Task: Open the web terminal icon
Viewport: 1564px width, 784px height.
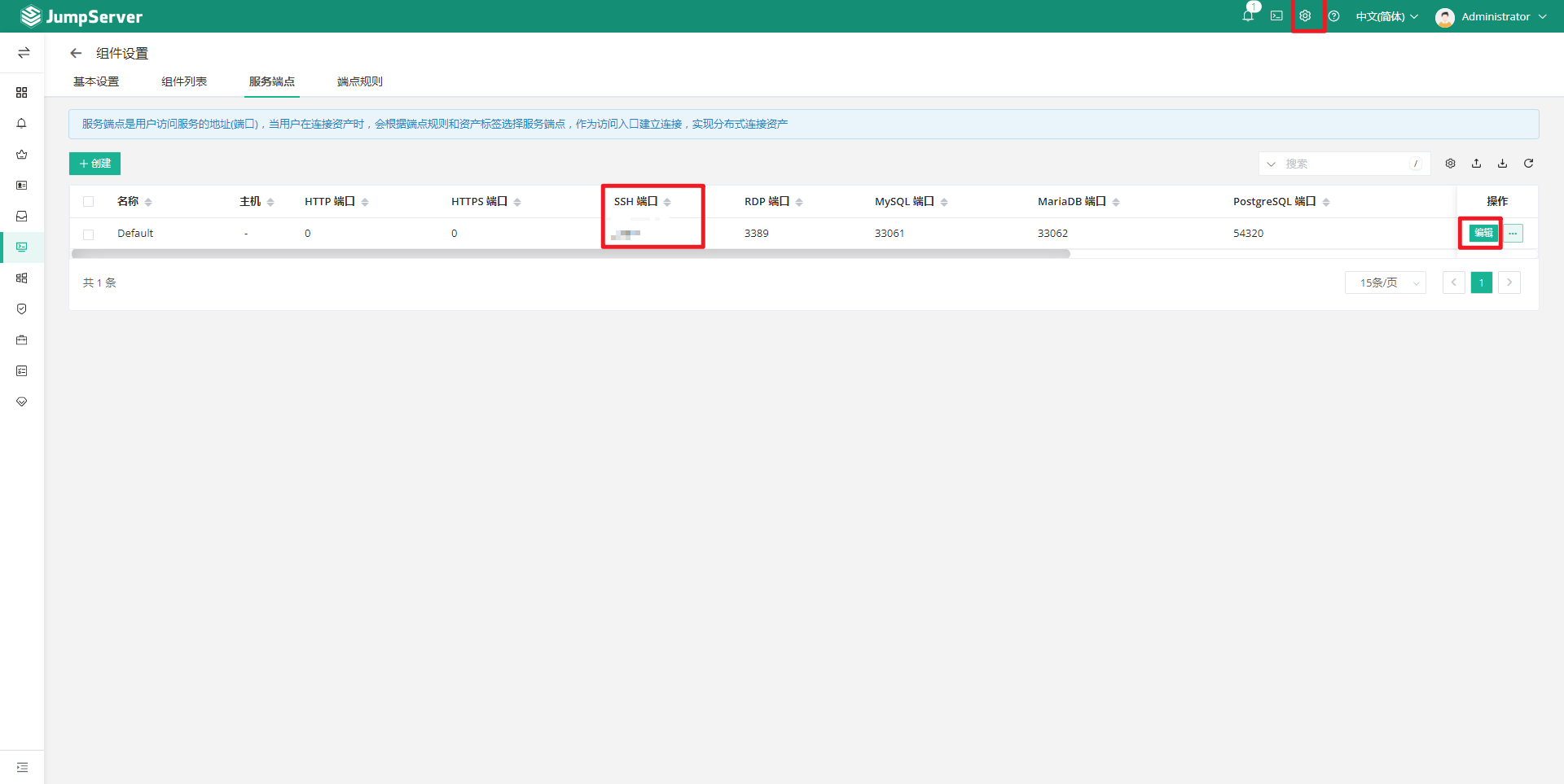Action: coord(1276,16)
